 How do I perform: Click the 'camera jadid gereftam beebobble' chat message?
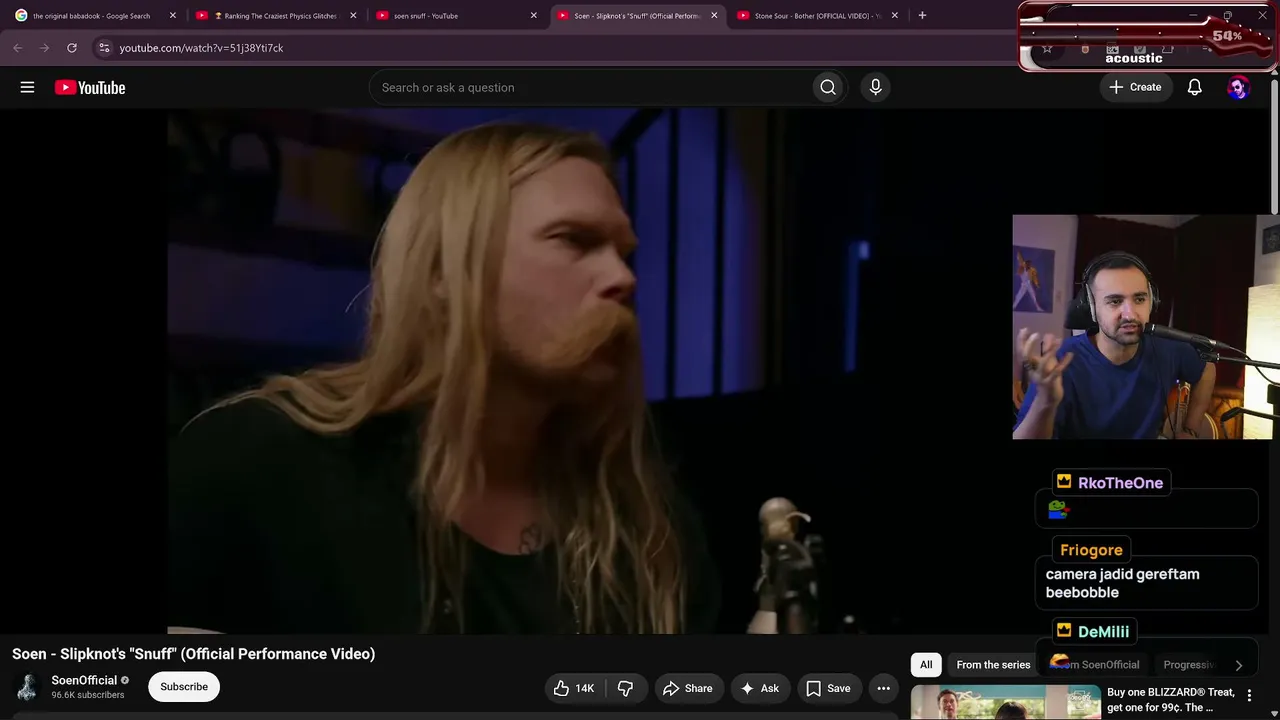point(1122,583)
